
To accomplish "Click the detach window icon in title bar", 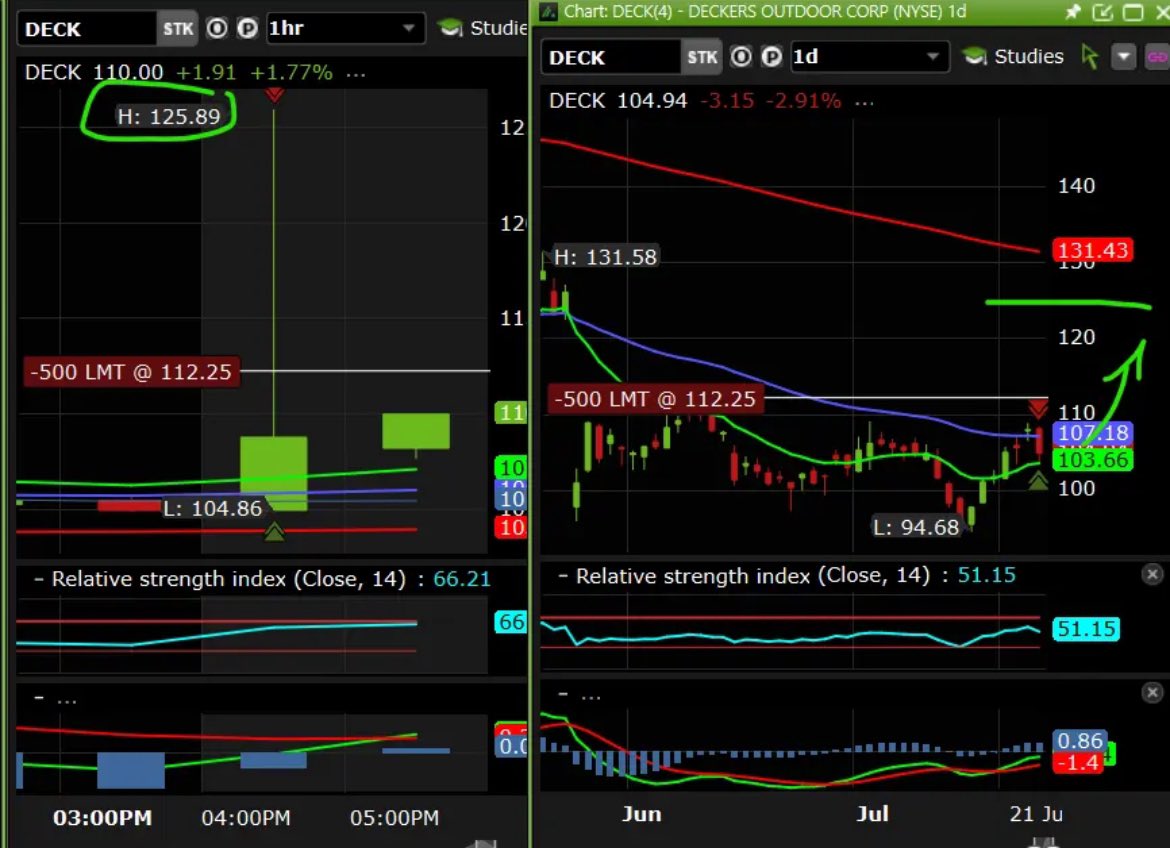I will (1103, 12).
